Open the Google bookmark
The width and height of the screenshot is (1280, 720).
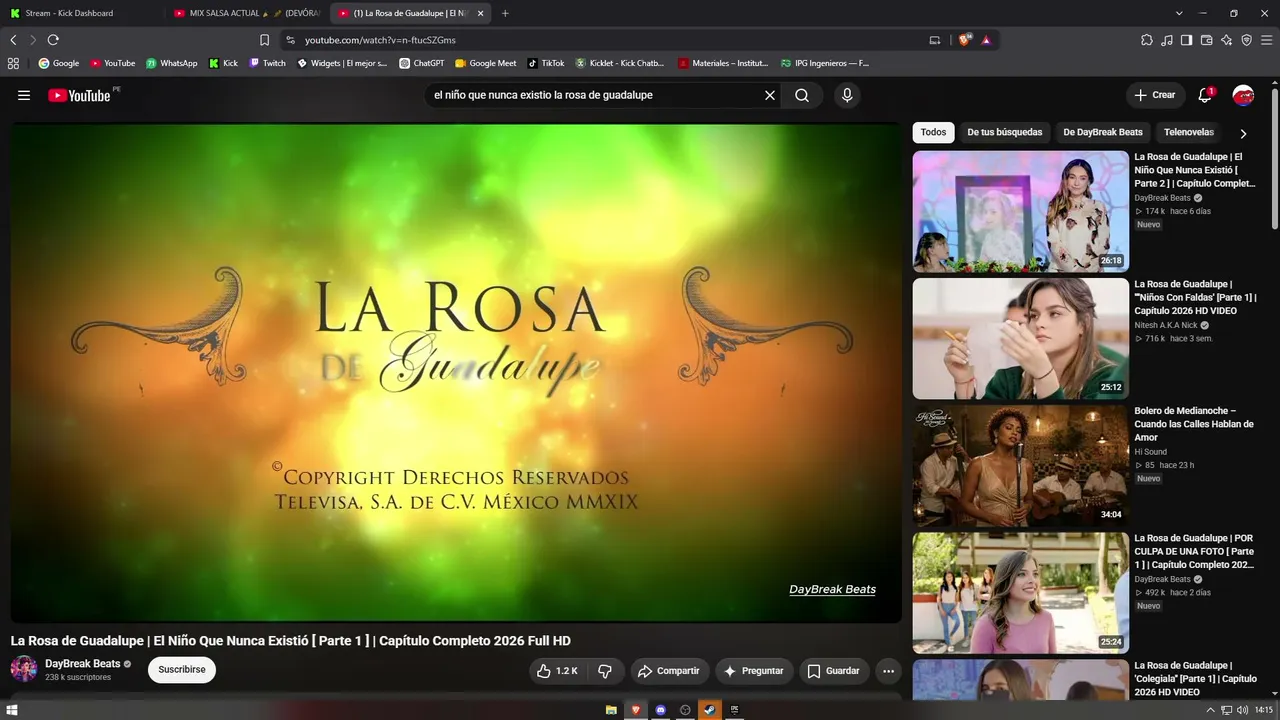click(x=58, y=63)
